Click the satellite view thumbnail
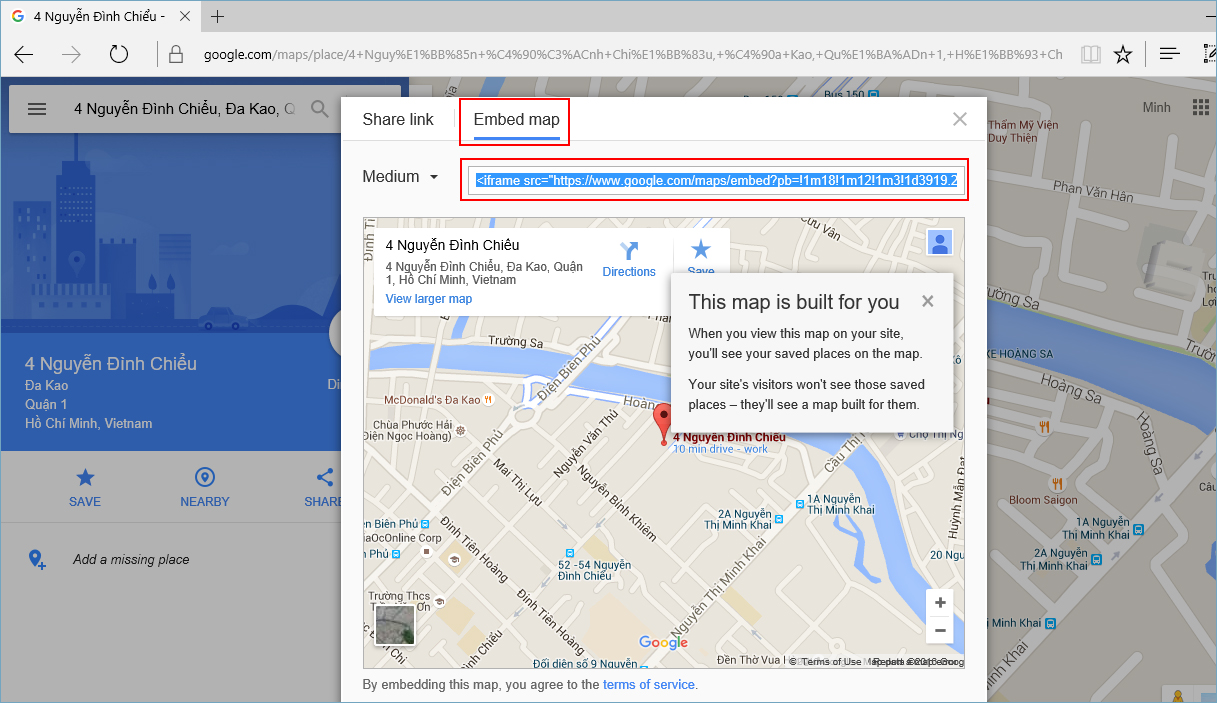 click(x=394, y=625)
